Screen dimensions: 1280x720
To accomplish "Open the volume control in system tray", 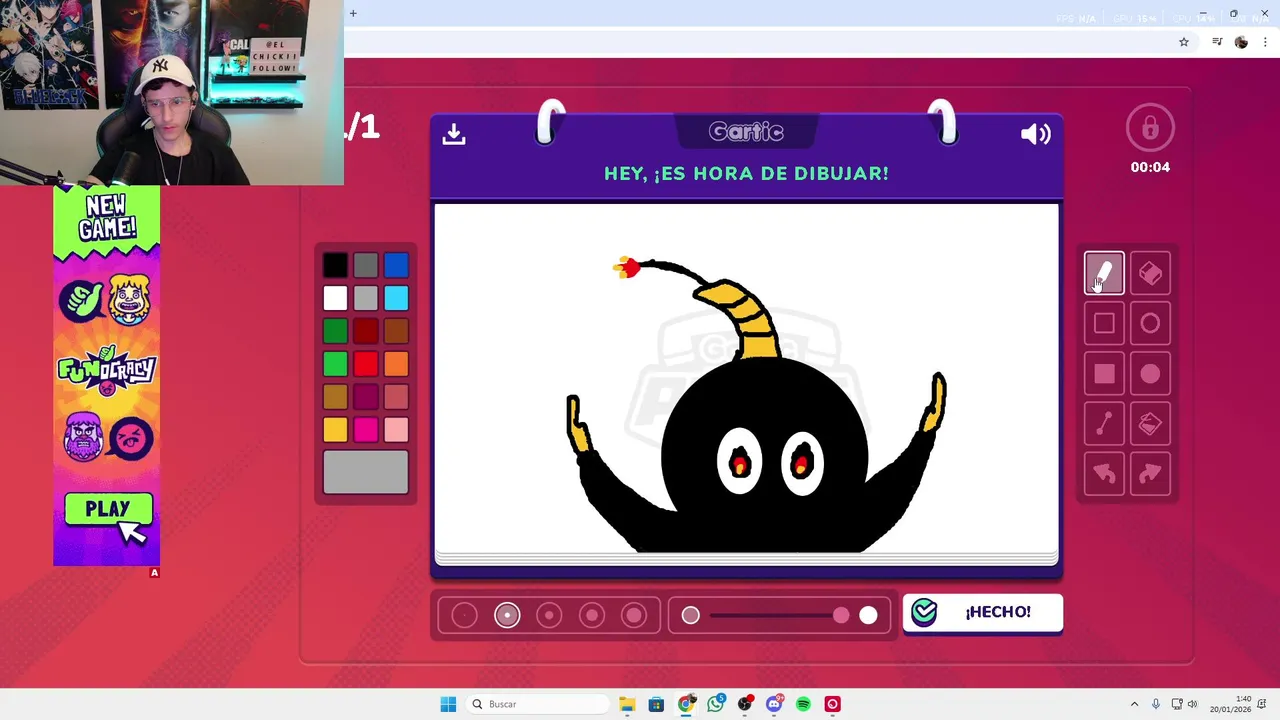I will pos(1192,704).
